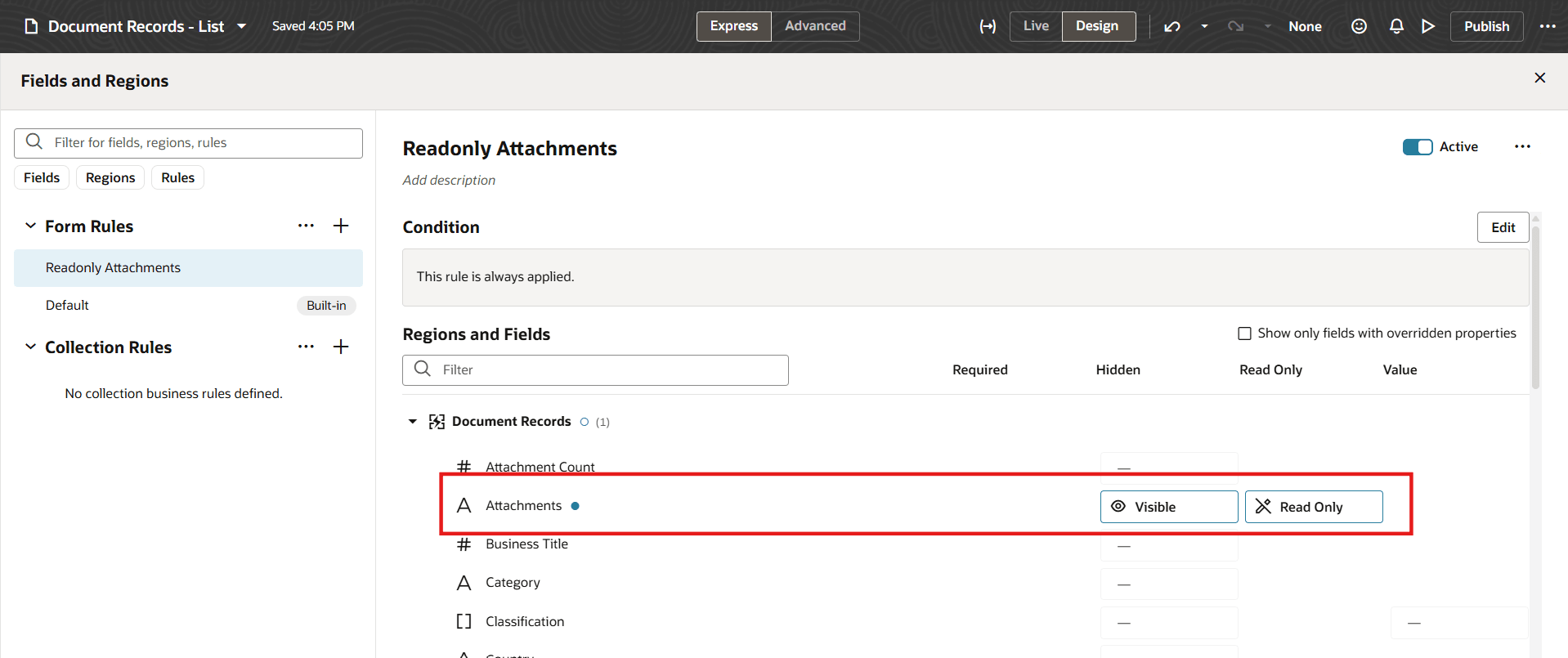Switch to the Advanced tab
Viewport: 1568px width, 658px height.
(815, 26)
